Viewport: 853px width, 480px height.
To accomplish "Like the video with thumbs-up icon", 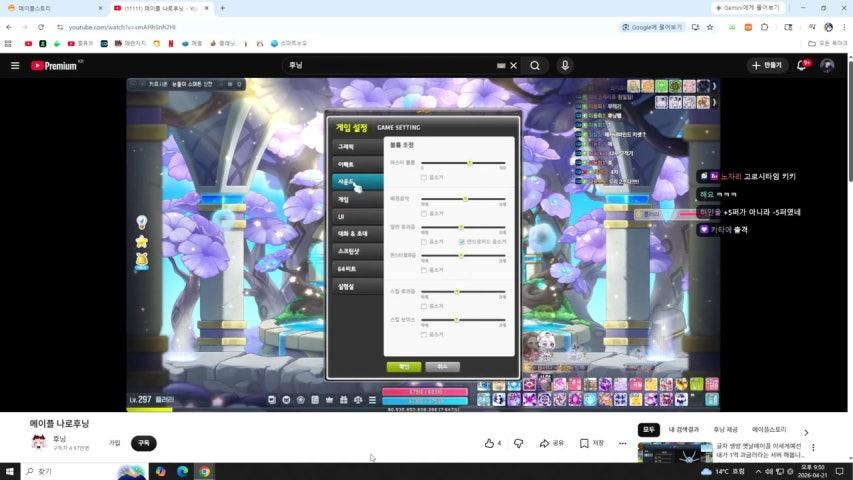I will (490, 443).
